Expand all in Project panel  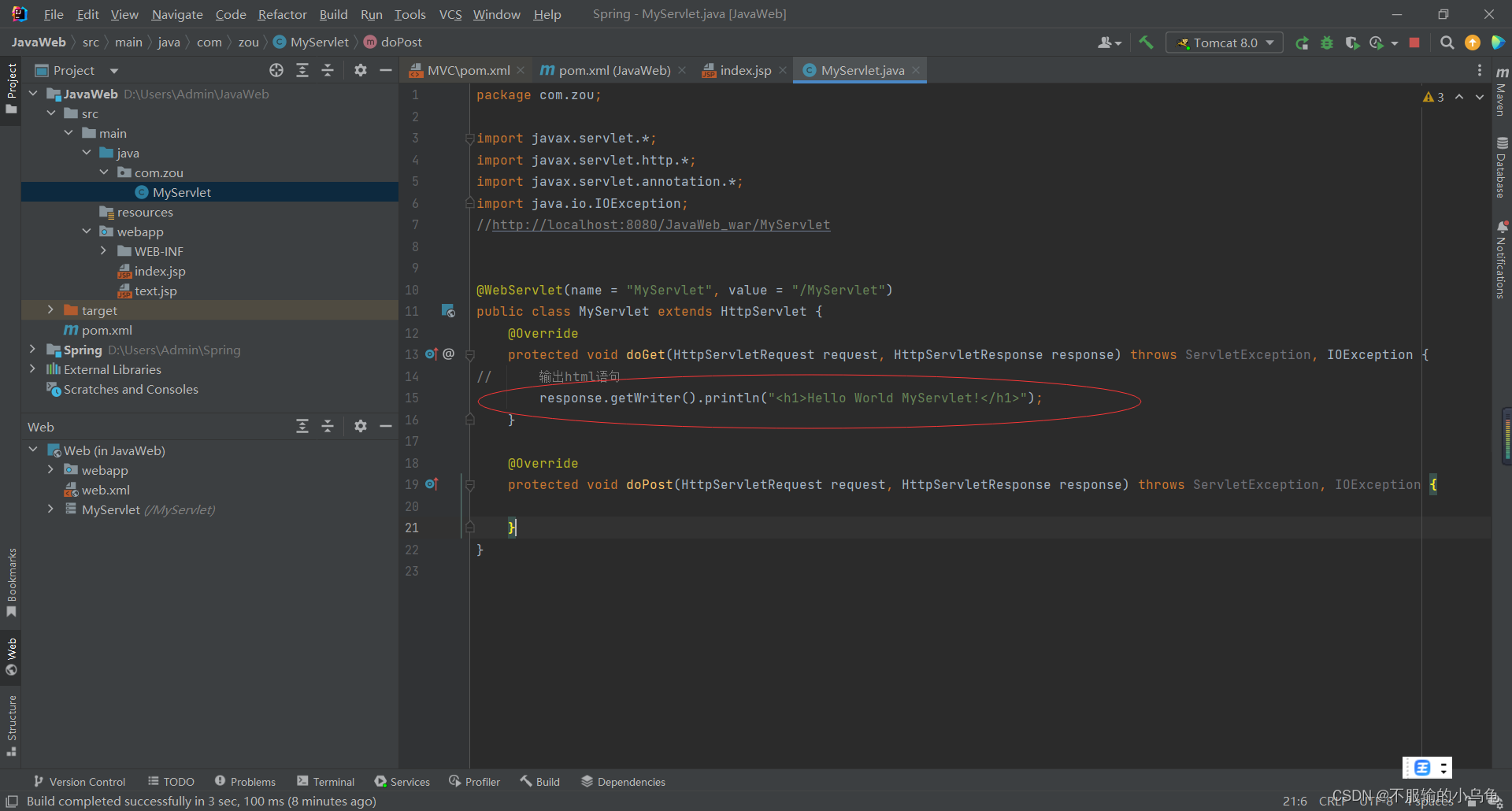[302, 70]
